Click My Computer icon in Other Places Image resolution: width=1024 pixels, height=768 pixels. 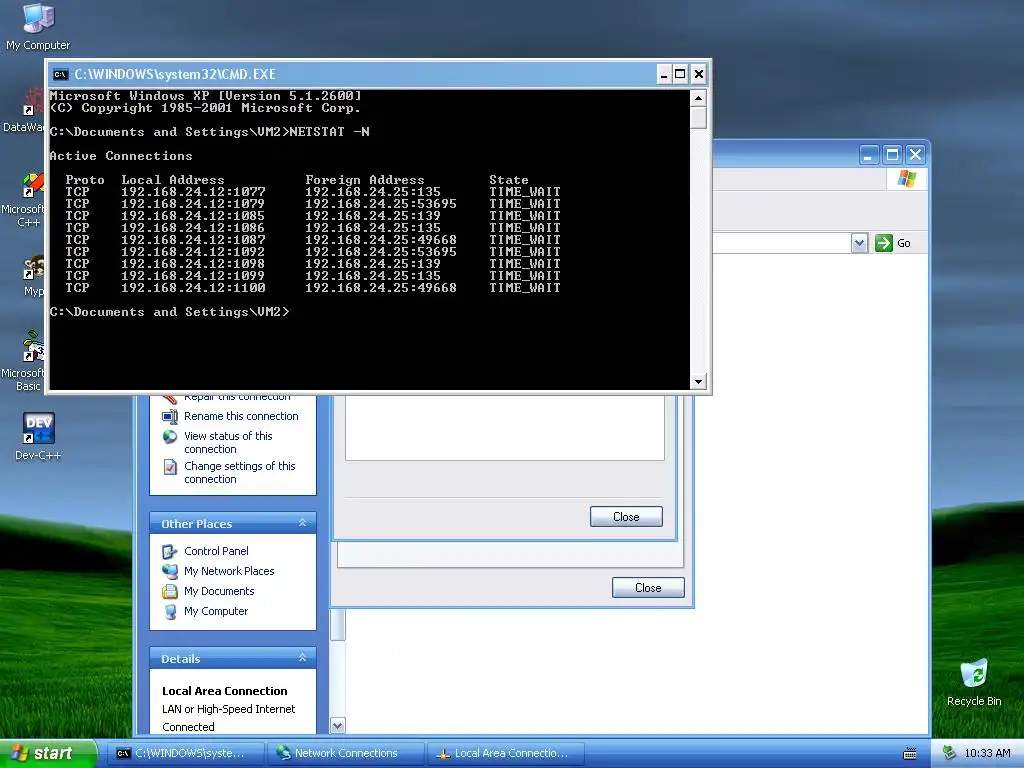pyautogui.click(x=170, y=612)
